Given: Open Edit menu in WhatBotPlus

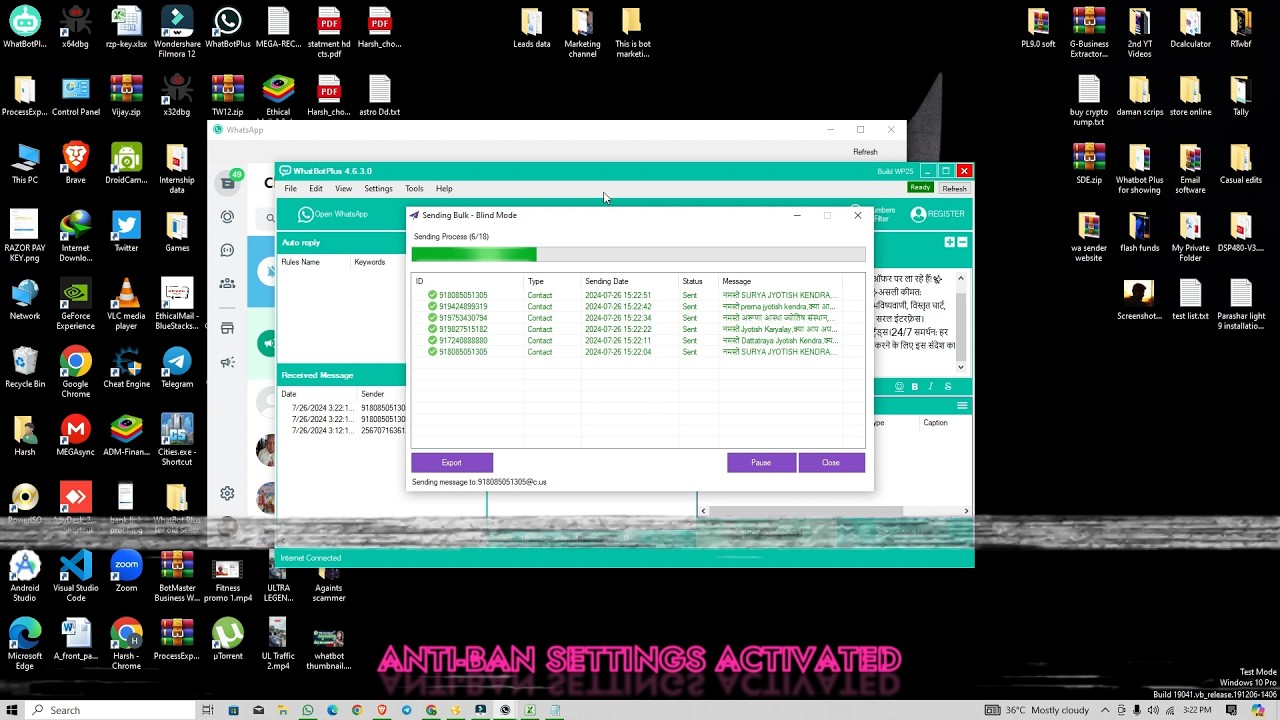Looking at the screenshot, I should pos(316,189).
